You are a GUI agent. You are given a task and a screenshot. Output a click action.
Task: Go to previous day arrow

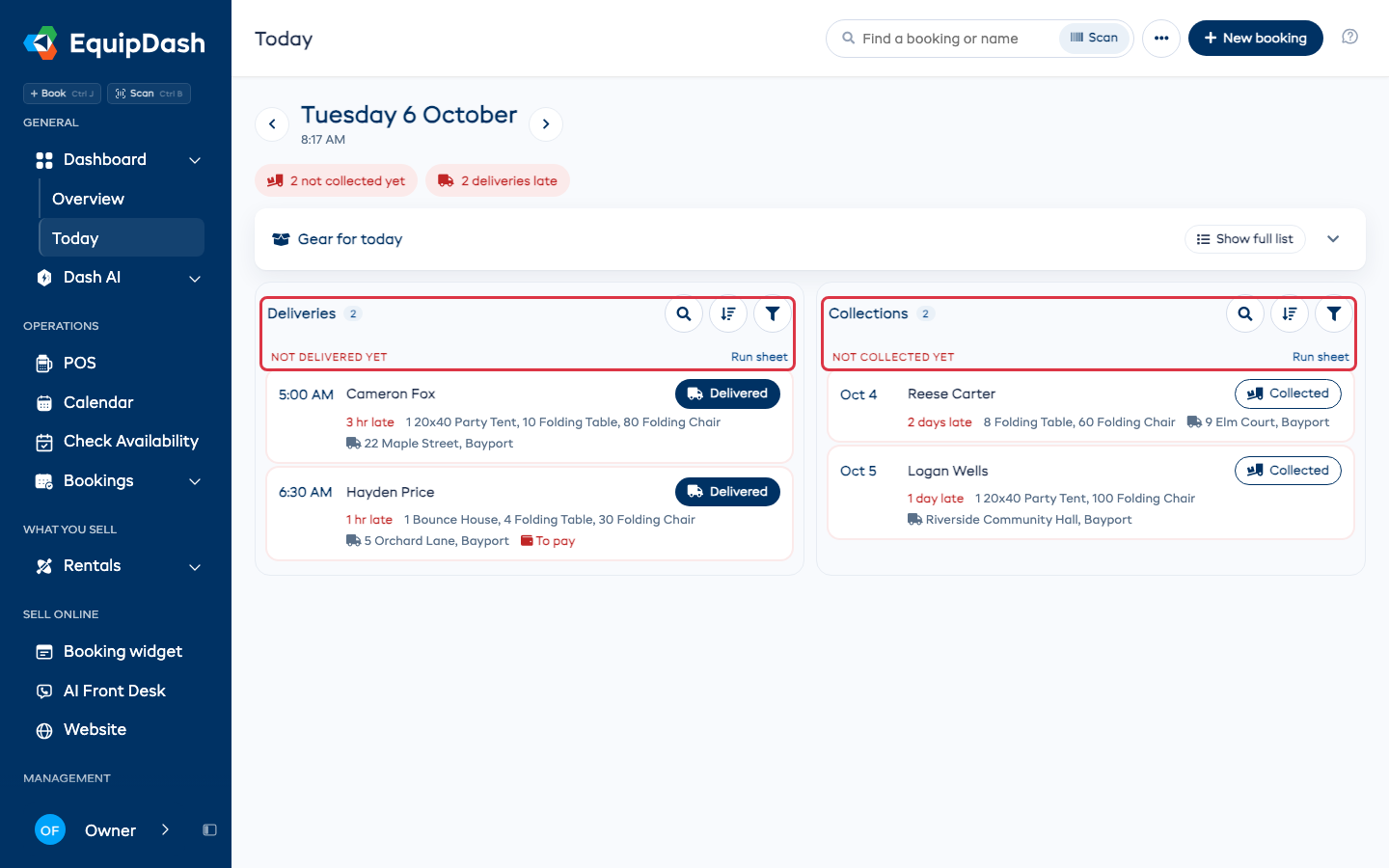(272, 123)
